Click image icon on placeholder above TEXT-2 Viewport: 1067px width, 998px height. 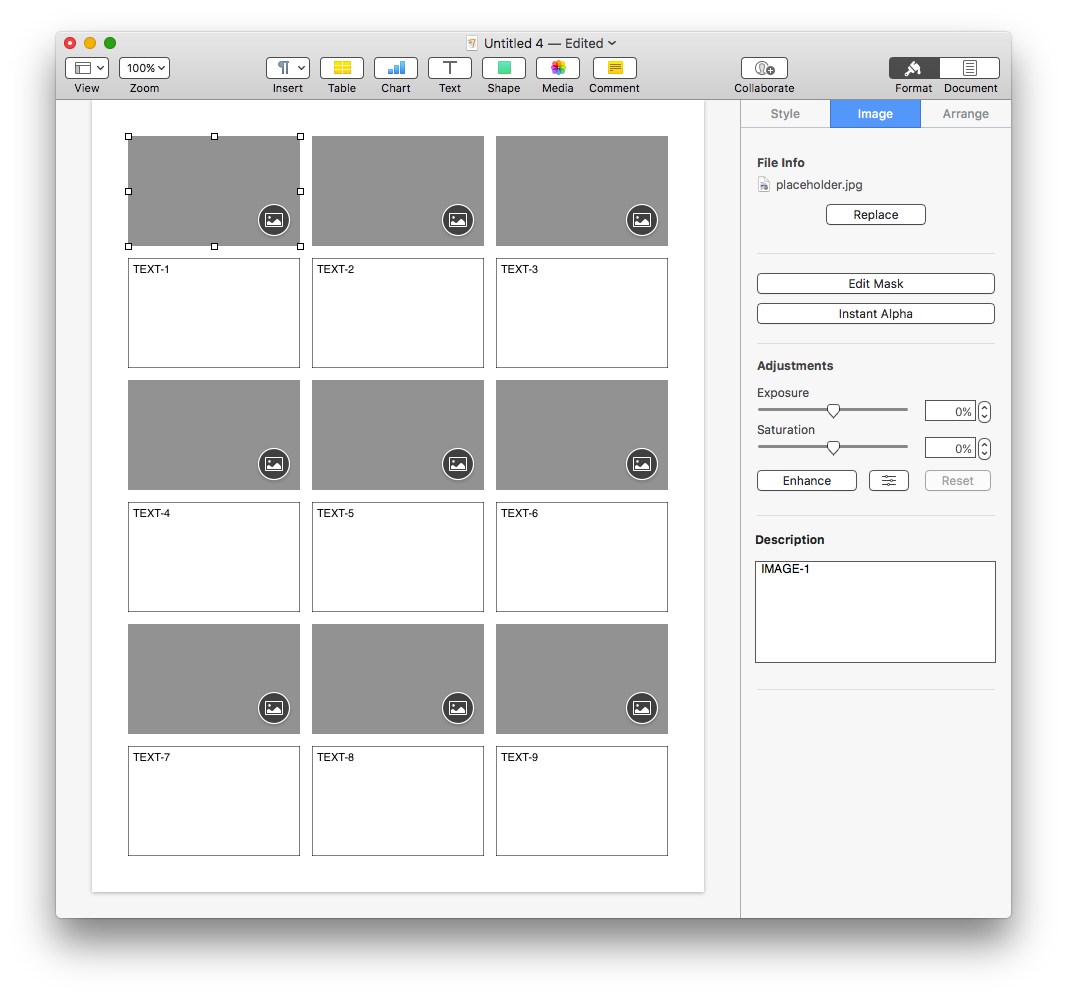(458, 220)
